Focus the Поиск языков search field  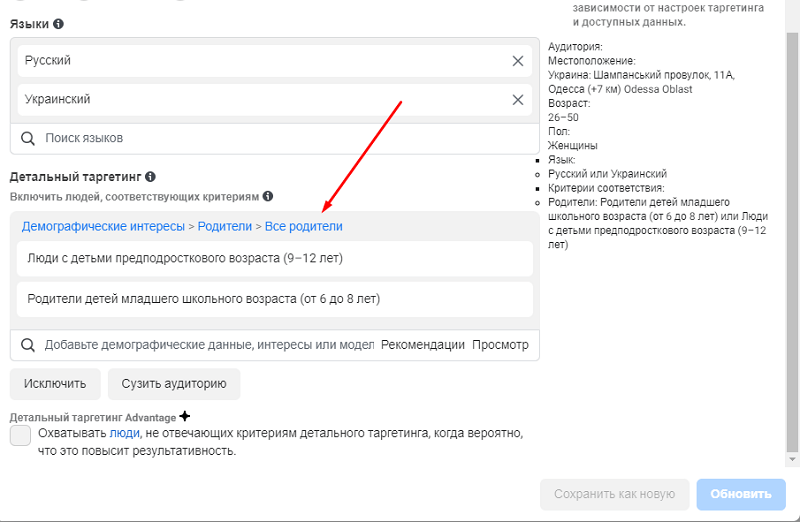274,138
